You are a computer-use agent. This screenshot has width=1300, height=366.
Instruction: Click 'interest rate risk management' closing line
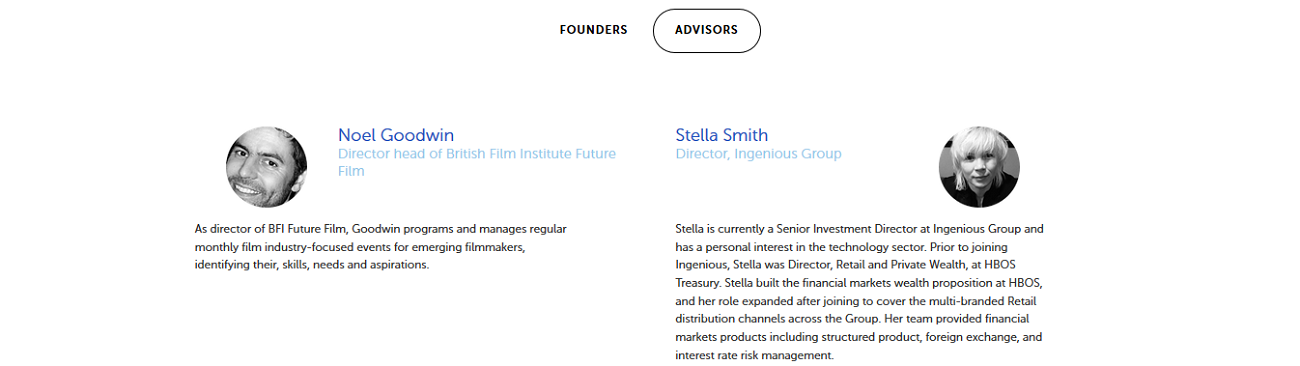[x=754, y=355]
